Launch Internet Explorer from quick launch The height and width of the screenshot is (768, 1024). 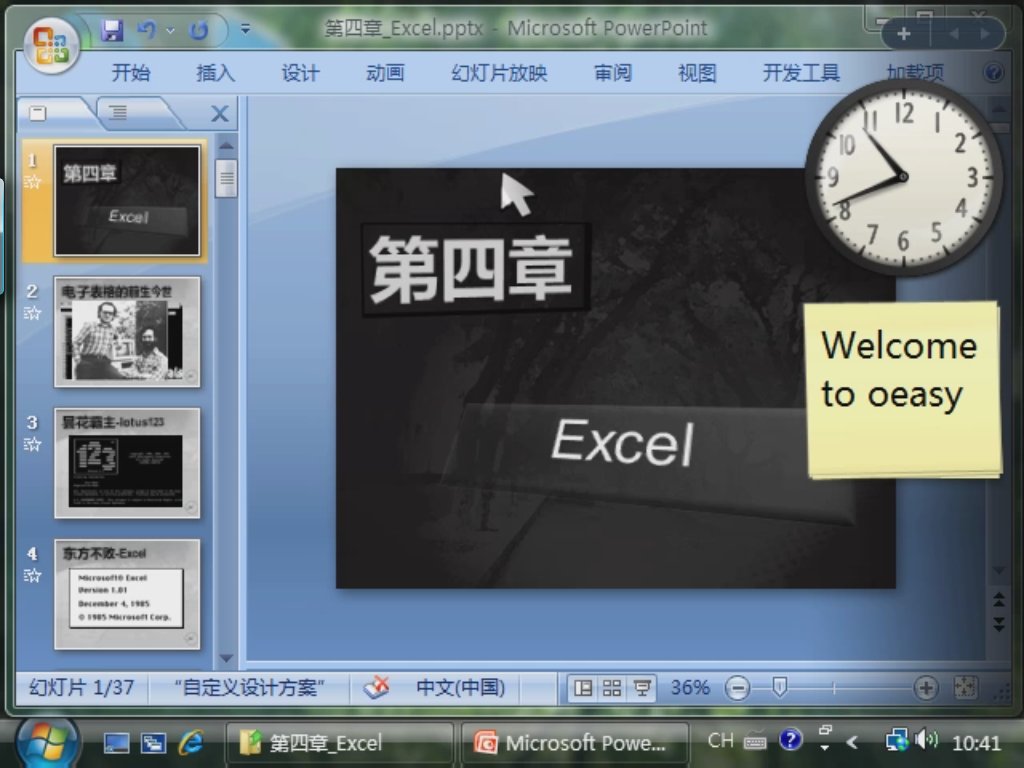[191, 743]
